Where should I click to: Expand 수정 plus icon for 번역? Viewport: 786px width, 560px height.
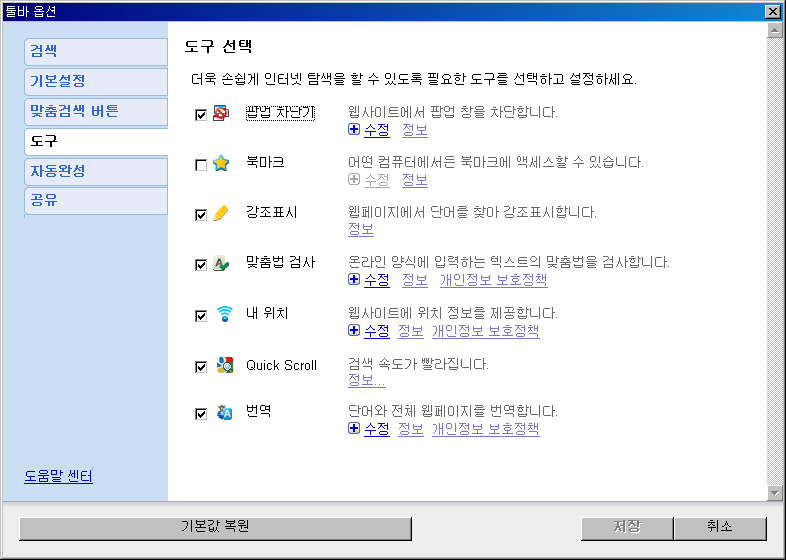(354, 428)
